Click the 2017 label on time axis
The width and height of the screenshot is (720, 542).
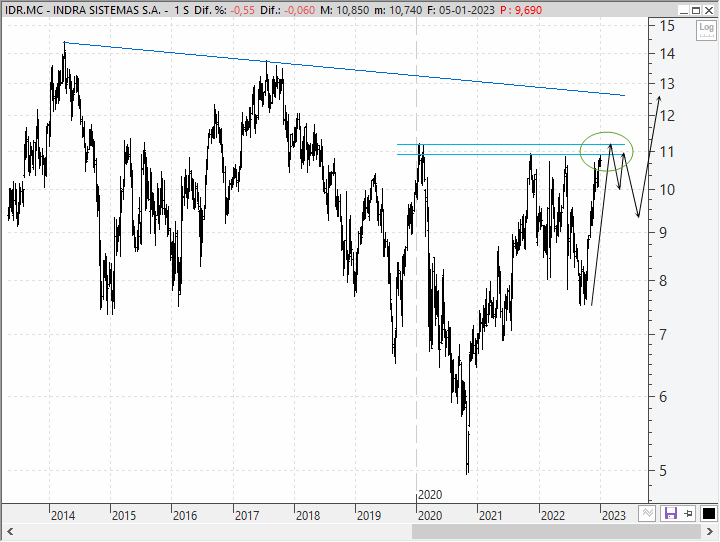point(247,515)
